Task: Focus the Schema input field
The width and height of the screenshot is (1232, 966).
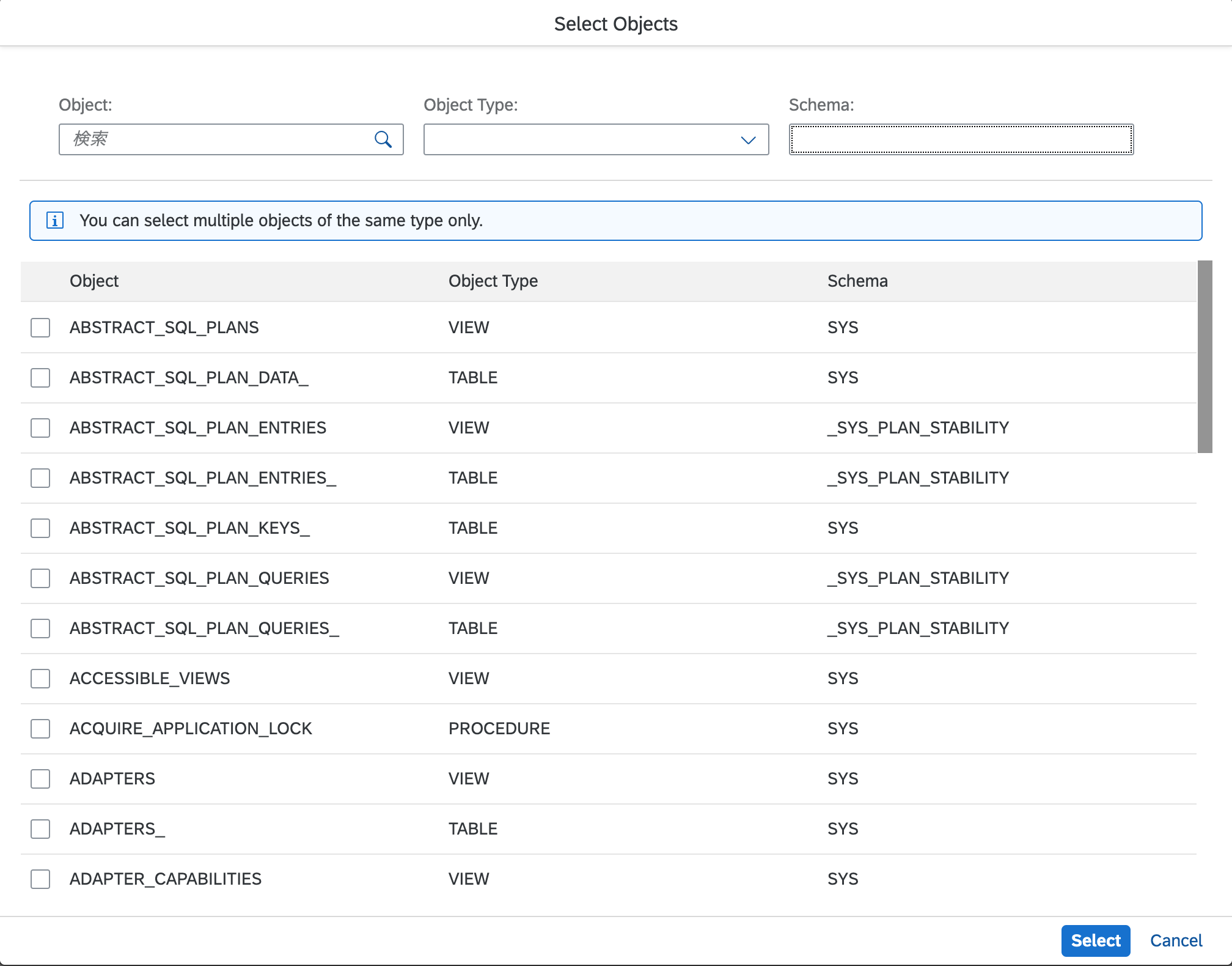Action: (961, 140)
